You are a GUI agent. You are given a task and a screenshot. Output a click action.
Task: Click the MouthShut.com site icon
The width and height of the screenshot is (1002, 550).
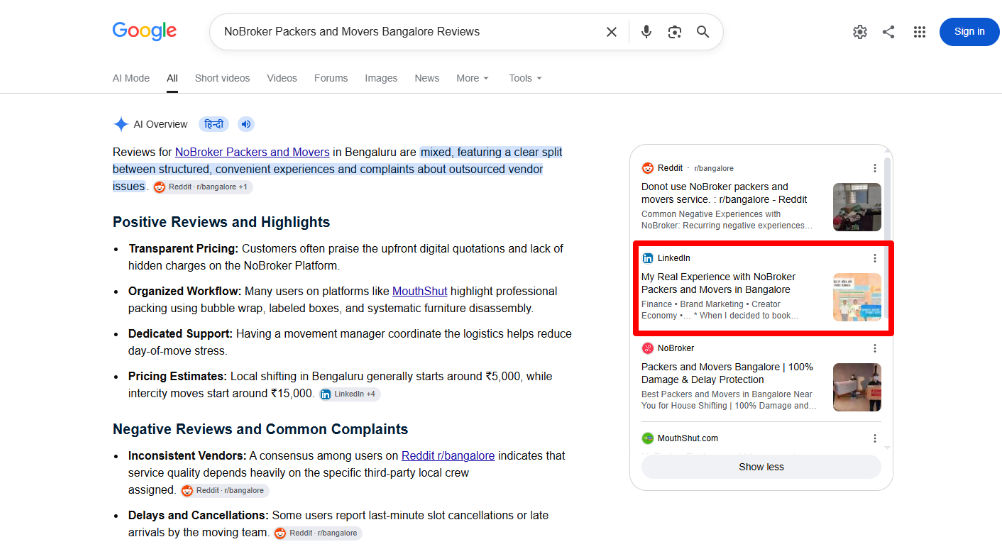point(647,438)
